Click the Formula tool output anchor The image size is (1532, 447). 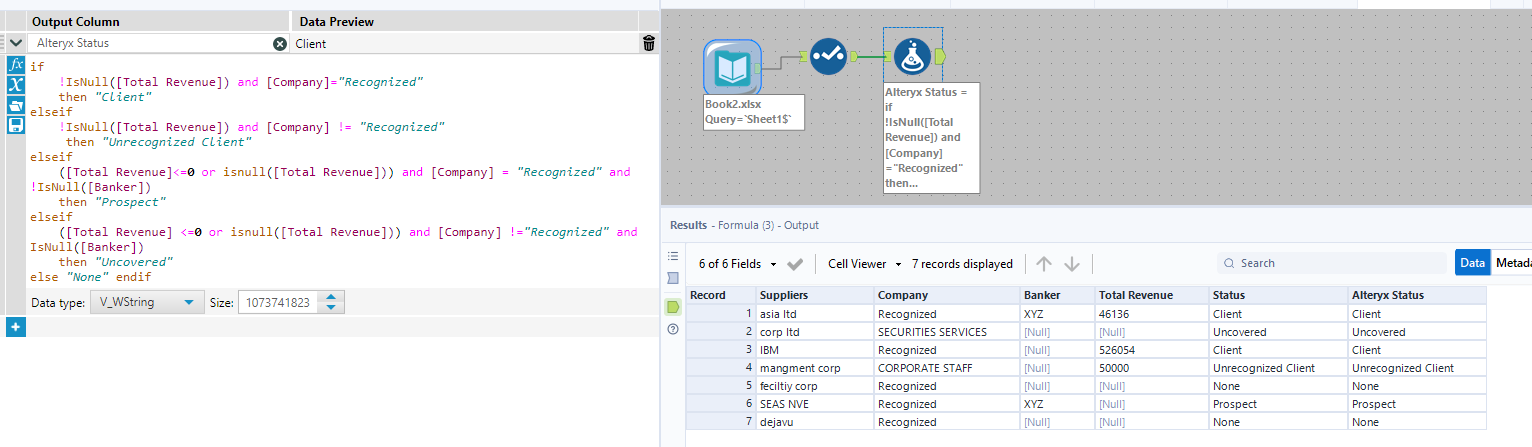pos(941,57)
